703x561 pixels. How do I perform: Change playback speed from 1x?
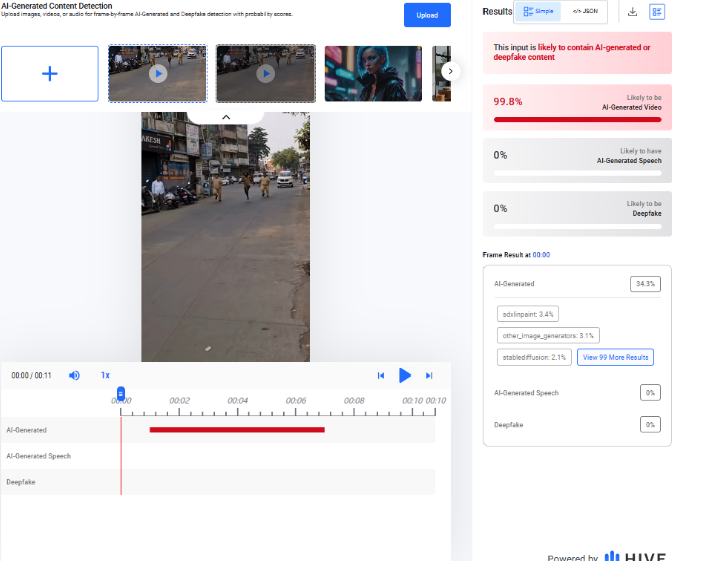[x=105, y=375]
